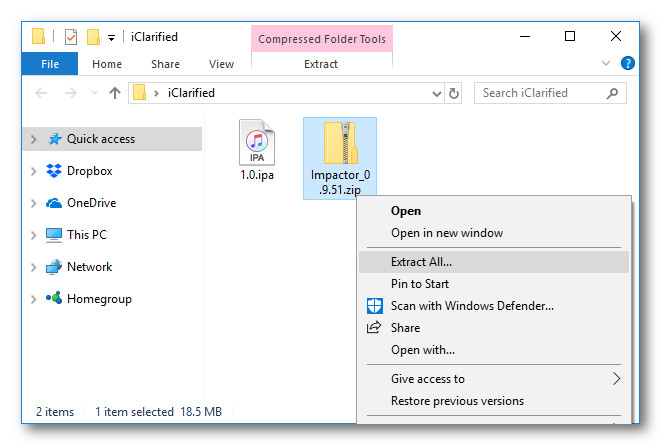Image resolution: width=661 pixels, height=445 pixels.
Task: Click the Refresh icon in address bar
Action: pyautogui.click(x=455, y=93)
